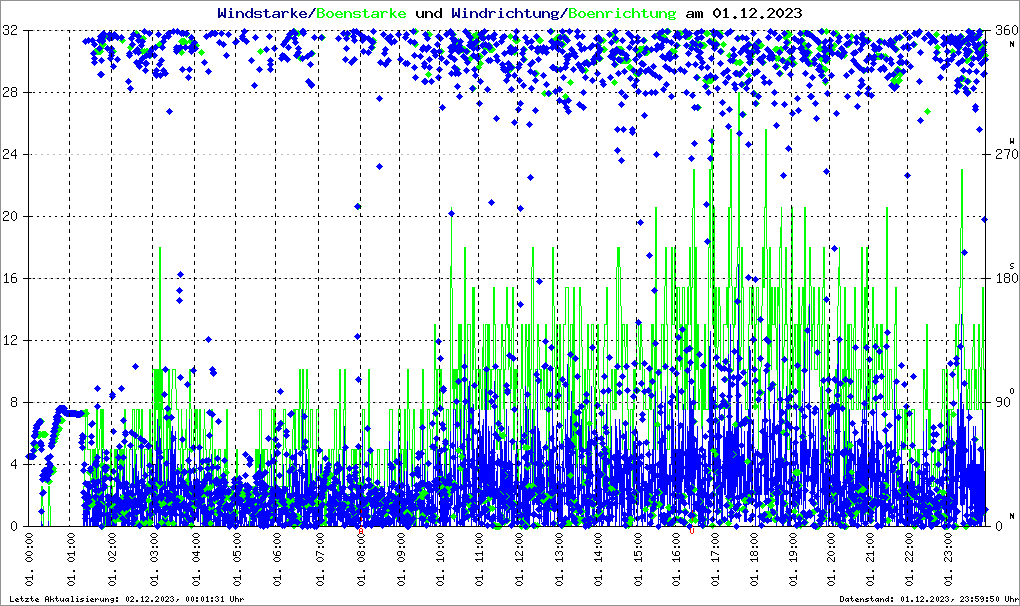Click the "16" value on left axis
This screenshot has height=606, width=1020.
pyautogui.click(x=12, y=279)
